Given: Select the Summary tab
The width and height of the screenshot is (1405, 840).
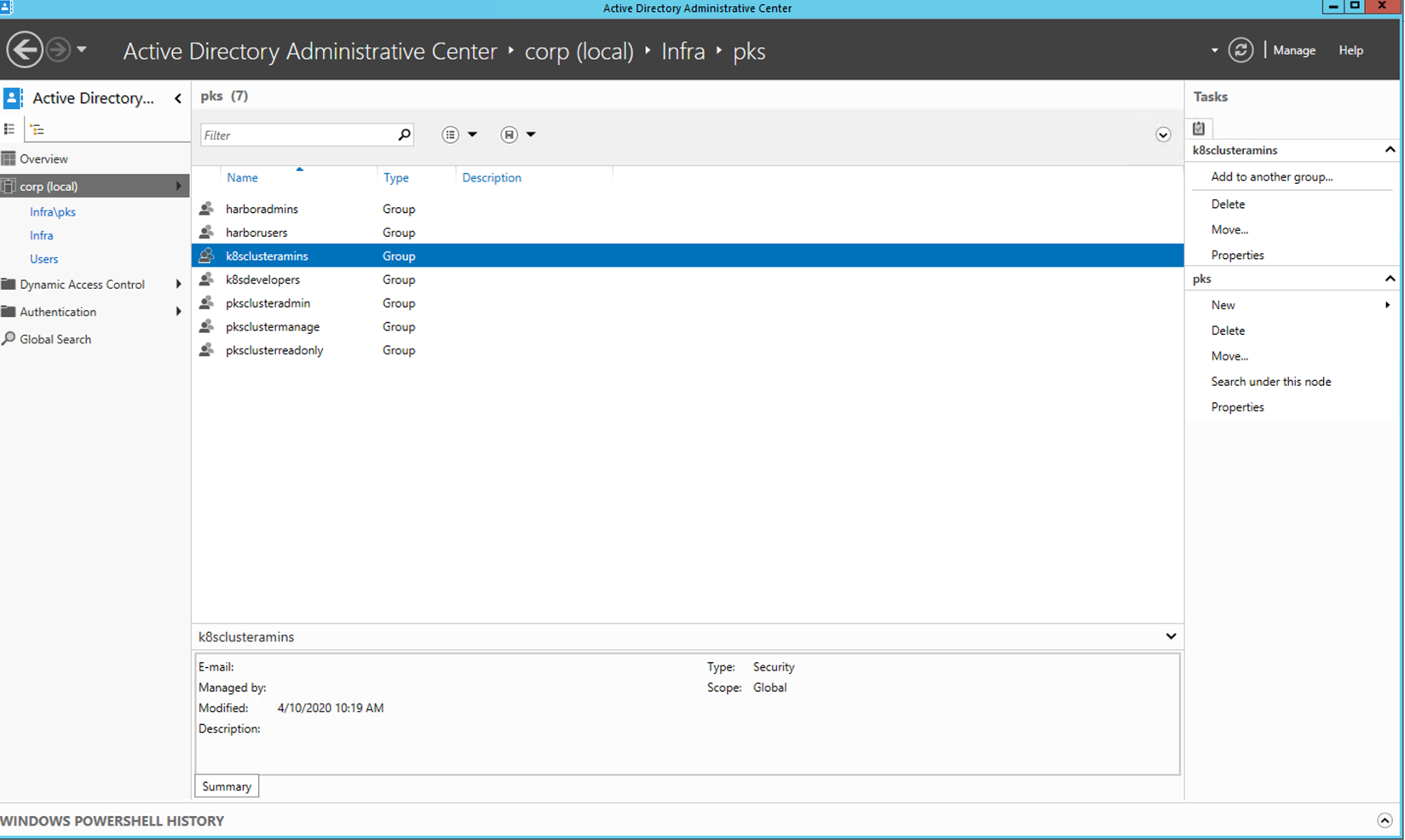Looking at the screenshot, I should click(227, 786).
